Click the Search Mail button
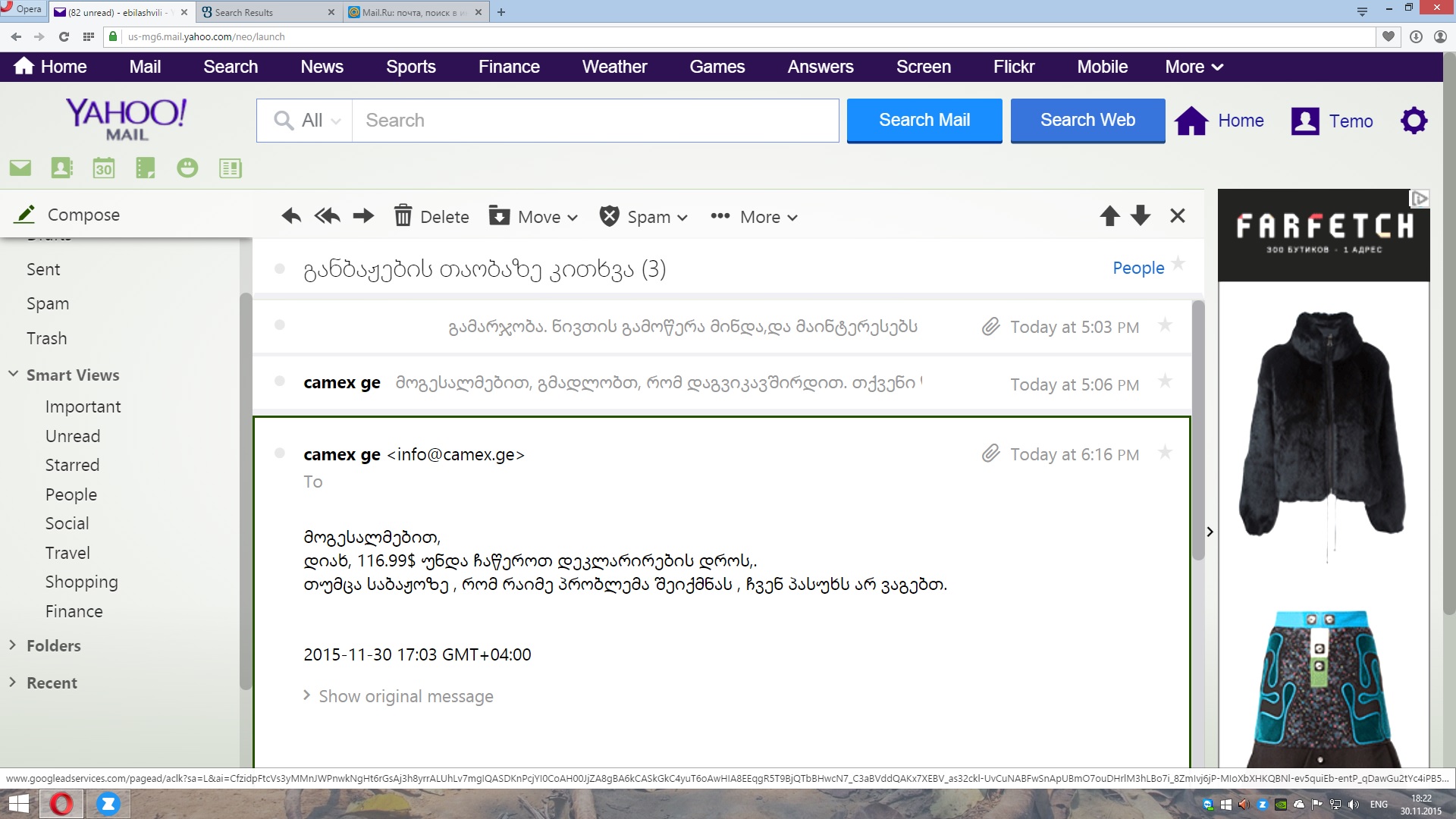Image resolution: width=1456 pixels, height=819 pixels. [x=924, y=120]
